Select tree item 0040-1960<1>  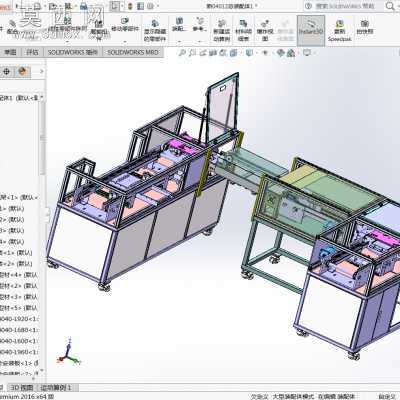[19, 352]
